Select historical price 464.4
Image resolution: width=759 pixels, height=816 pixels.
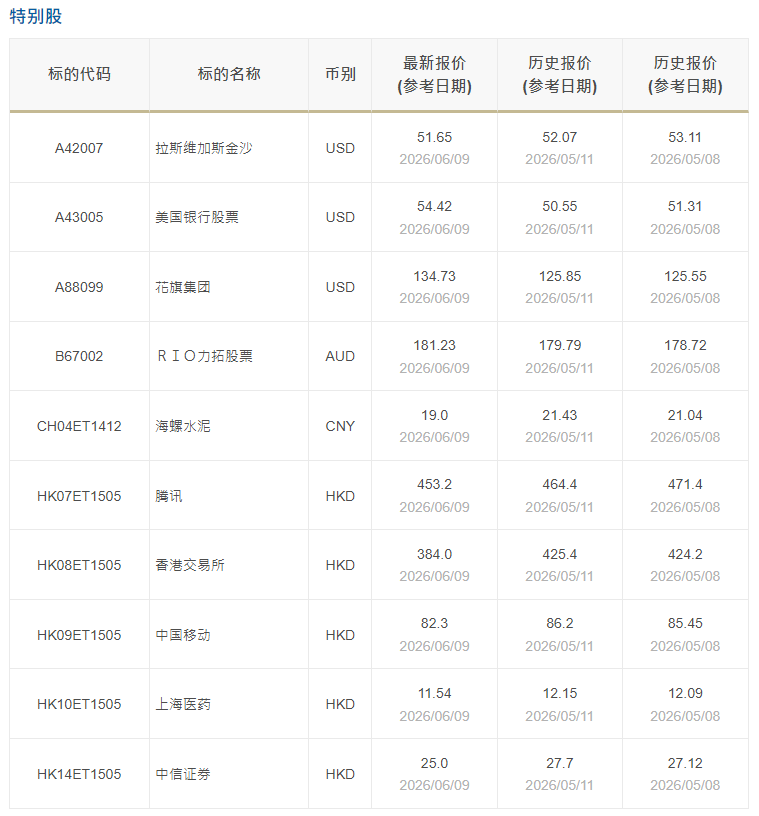pos(560,484)
